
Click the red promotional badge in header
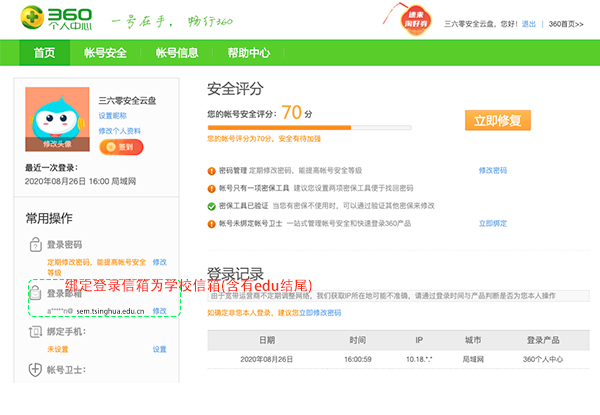tap(416, 20)
